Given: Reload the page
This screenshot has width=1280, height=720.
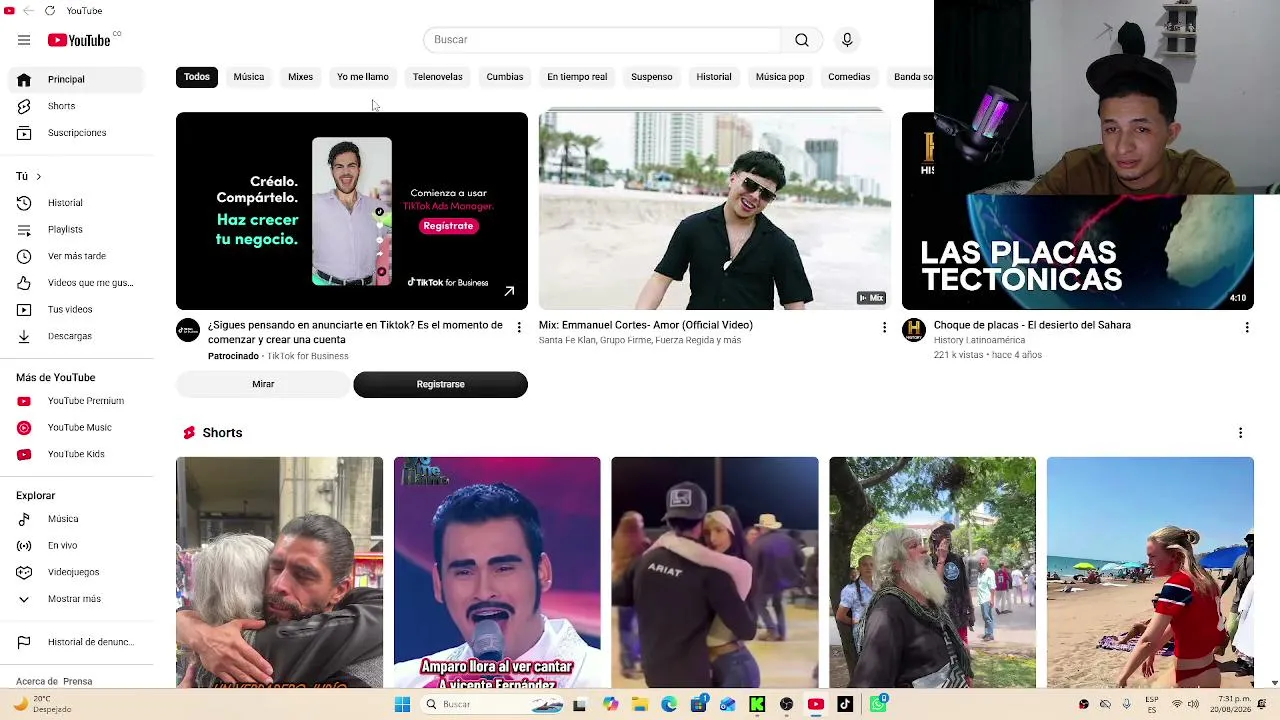Looking at the screenshot, I should 50,11.
